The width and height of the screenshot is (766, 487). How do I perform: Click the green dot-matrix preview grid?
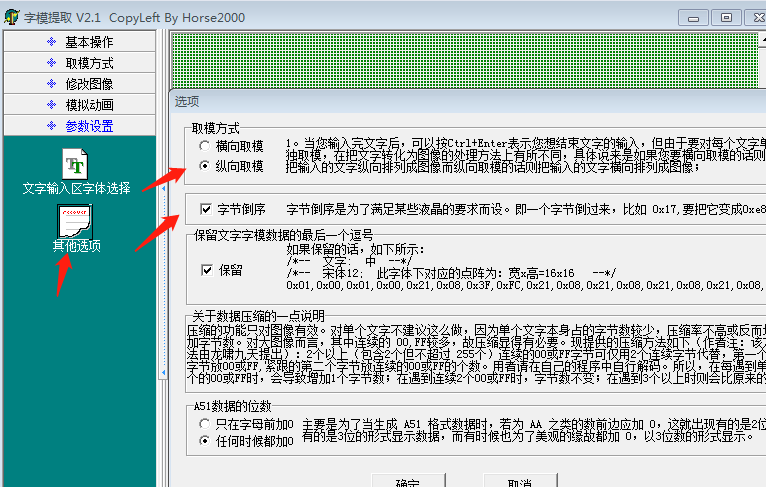(465, 61)
